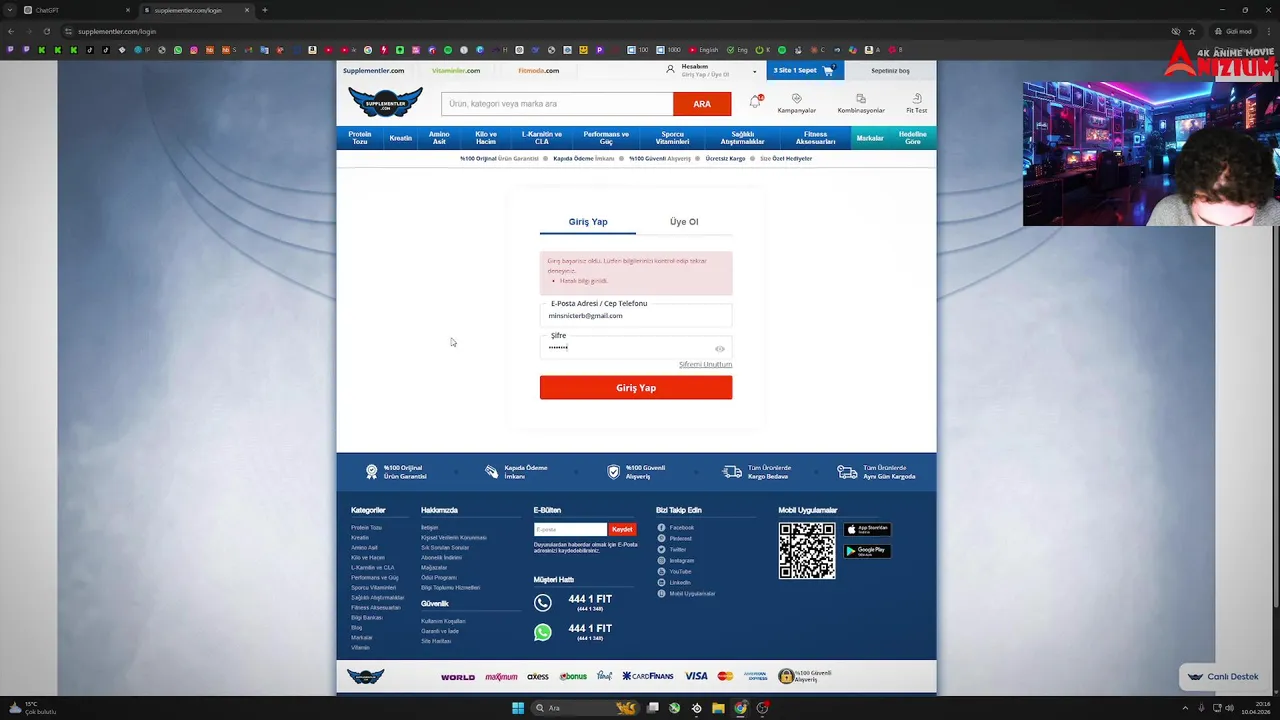Reload the page with browser refresh icon
The image size is (1280, 720).
pyautogui.click(x=46, y=31)
